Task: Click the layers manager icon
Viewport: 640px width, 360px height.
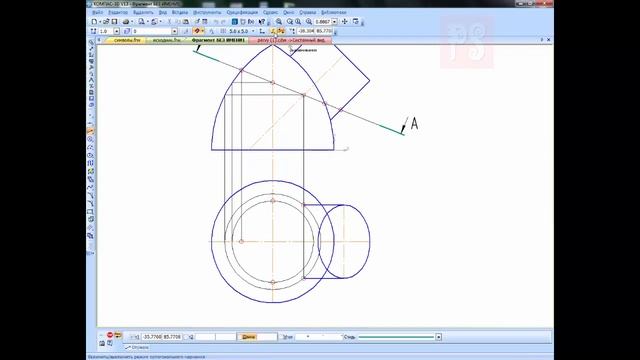Action: pyautogui.click(x=127, y=31)
